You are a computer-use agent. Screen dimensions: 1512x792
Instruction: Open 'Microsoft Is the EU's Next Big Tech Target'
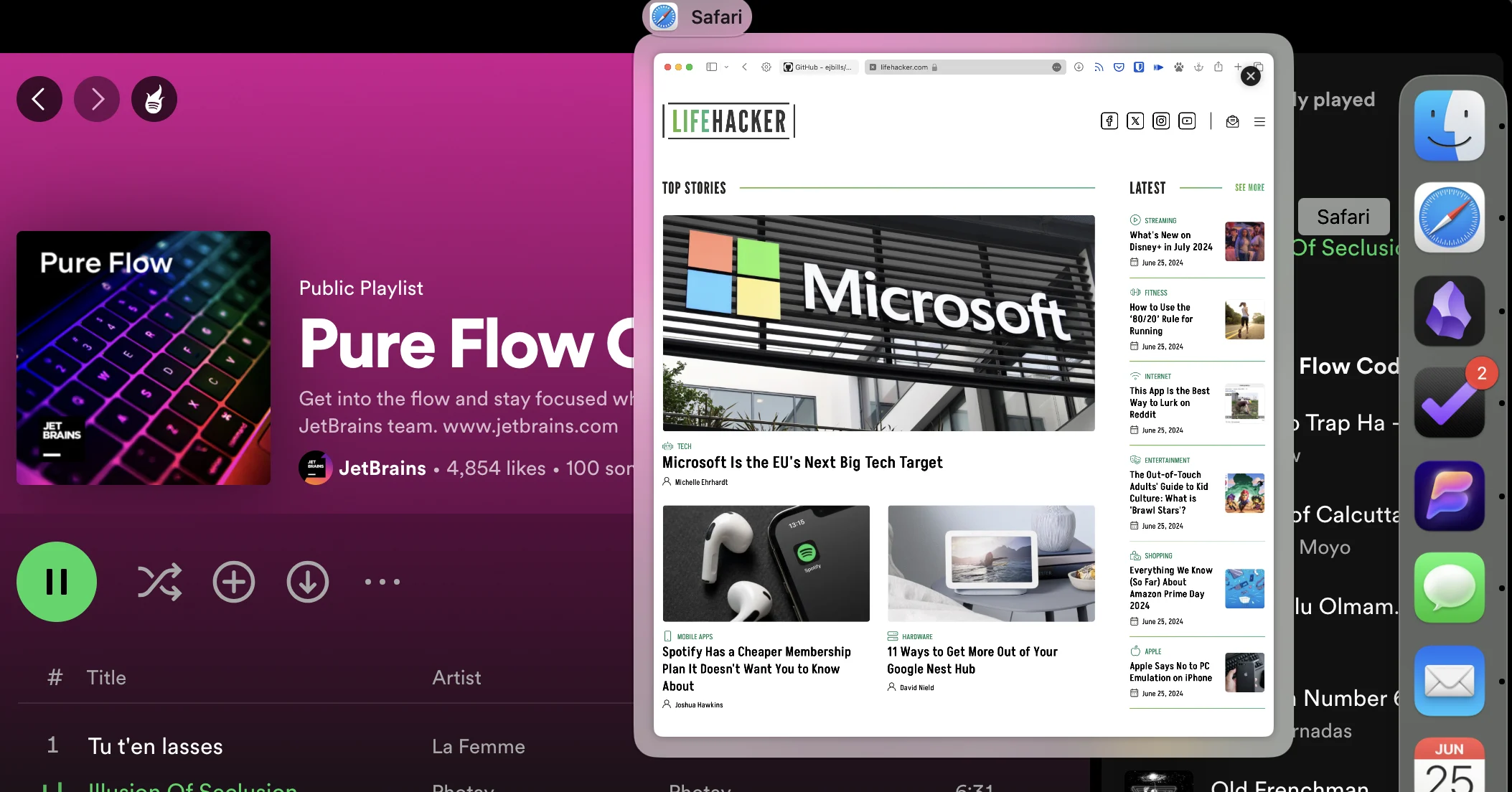(x=802, y=463)
